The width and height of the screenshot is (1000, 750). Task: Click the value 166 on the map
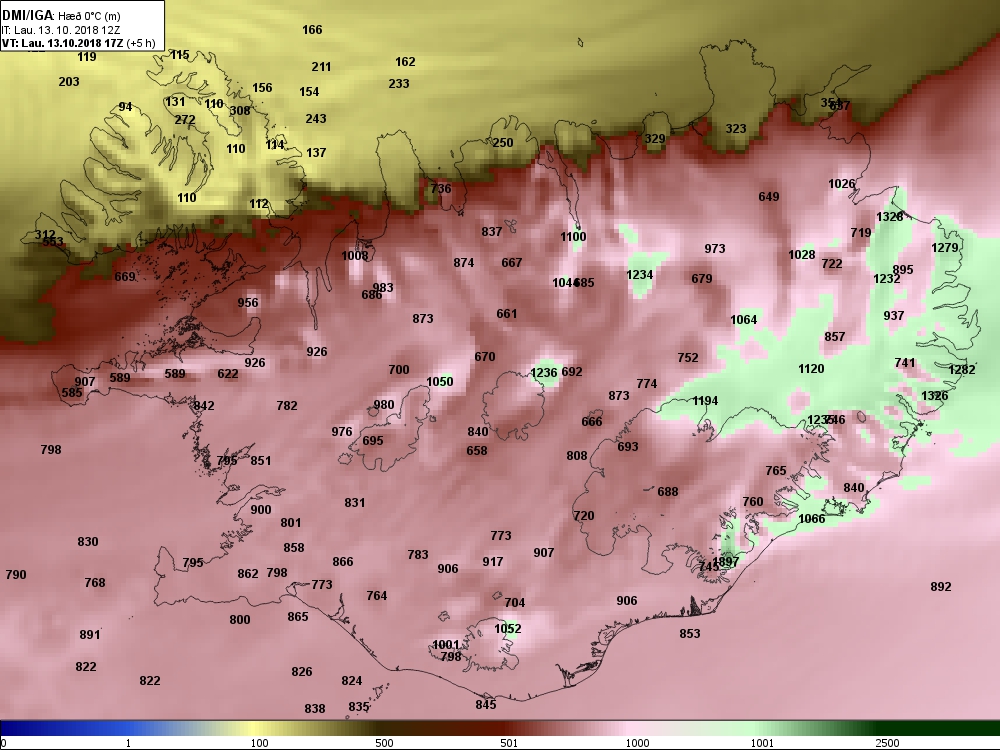pos(312,29)
